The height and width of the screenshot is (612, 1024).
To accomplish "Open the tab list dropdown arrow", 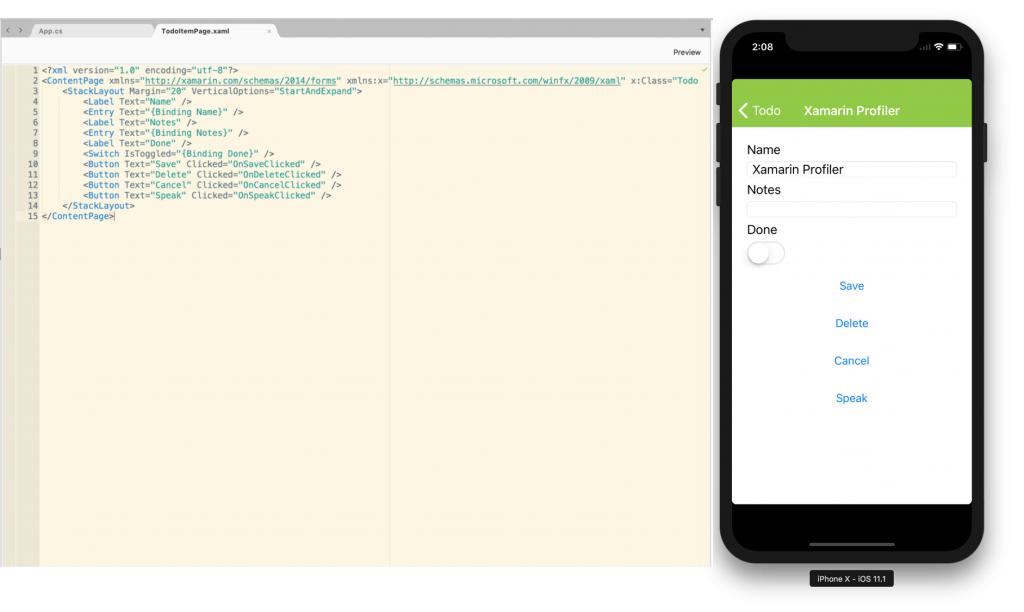I will point(702,30).
